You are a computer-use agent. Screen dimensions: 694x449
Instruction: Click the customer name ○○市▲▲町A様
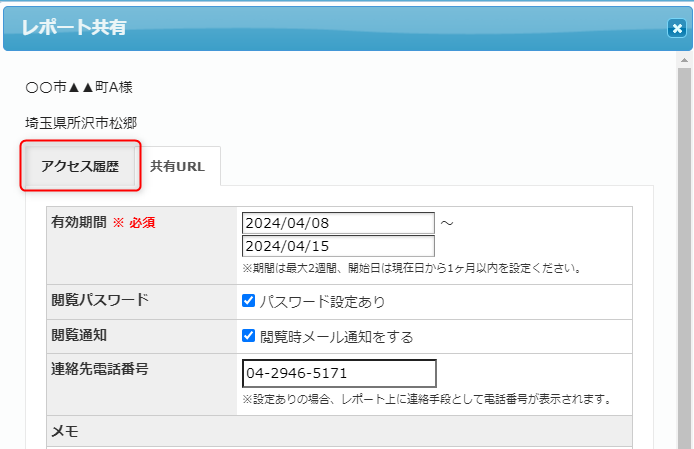click(x=79, y=87)
